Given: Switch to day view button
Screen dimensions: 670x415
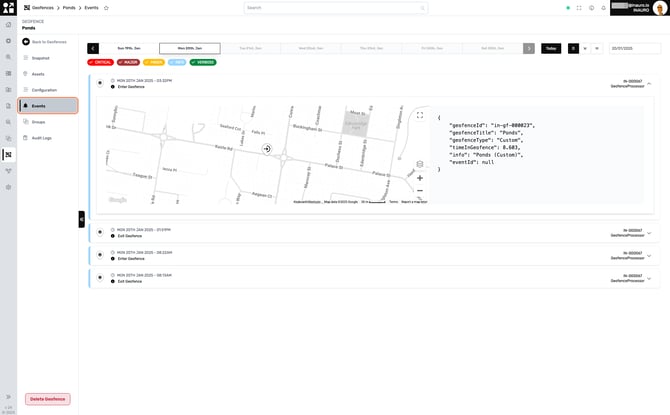Looking at the screenshot, I should (x=573, y=48).
